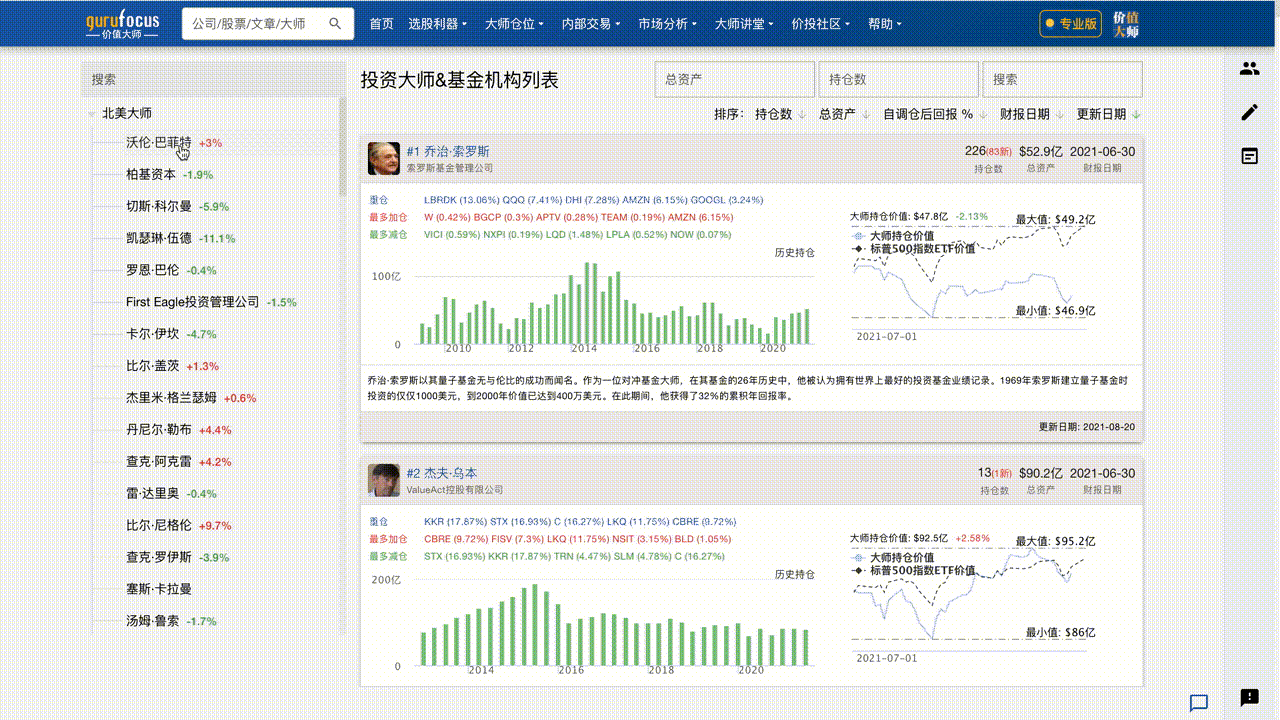Open 乔治·索罗斯's avatar photo
This screenshot has height=720, width=1280.
(384, 158)
